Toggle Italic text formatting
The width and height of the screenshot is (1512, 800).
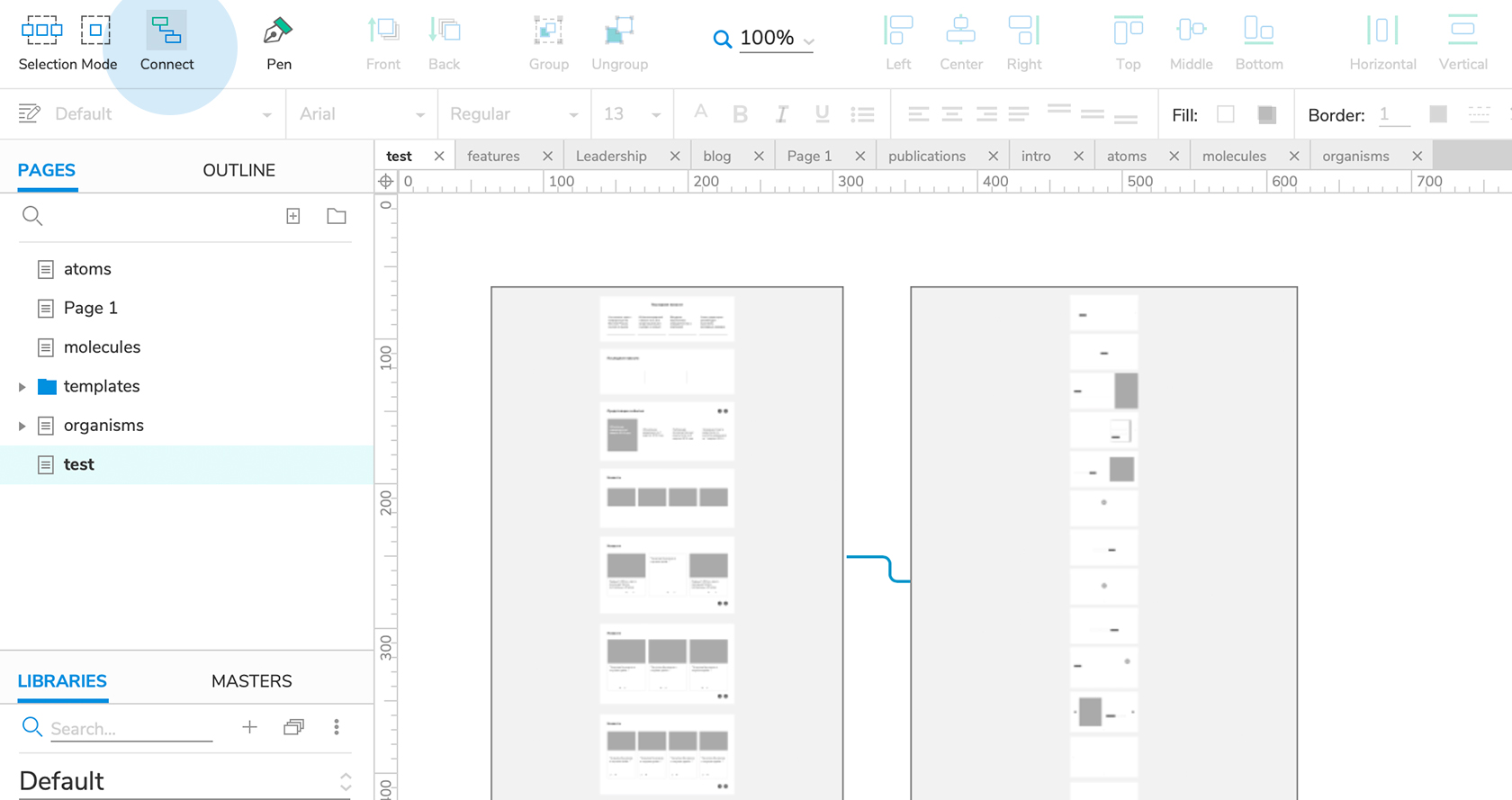tap(781, 114)
